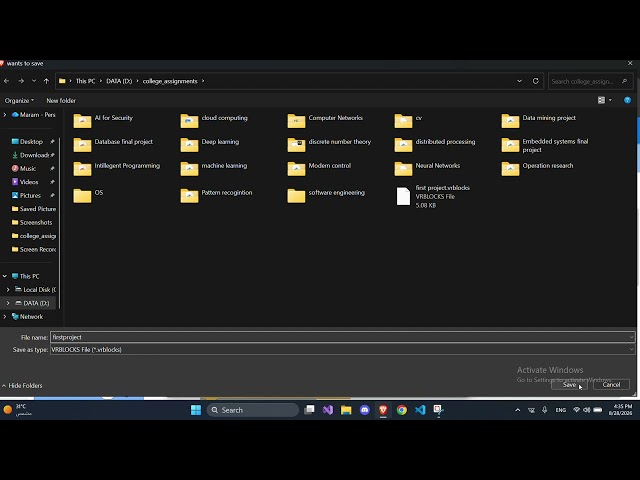Viewport: 640px width, 480px height.
Task: Click the taskbar Search box
Action: [x=253, y=410]
